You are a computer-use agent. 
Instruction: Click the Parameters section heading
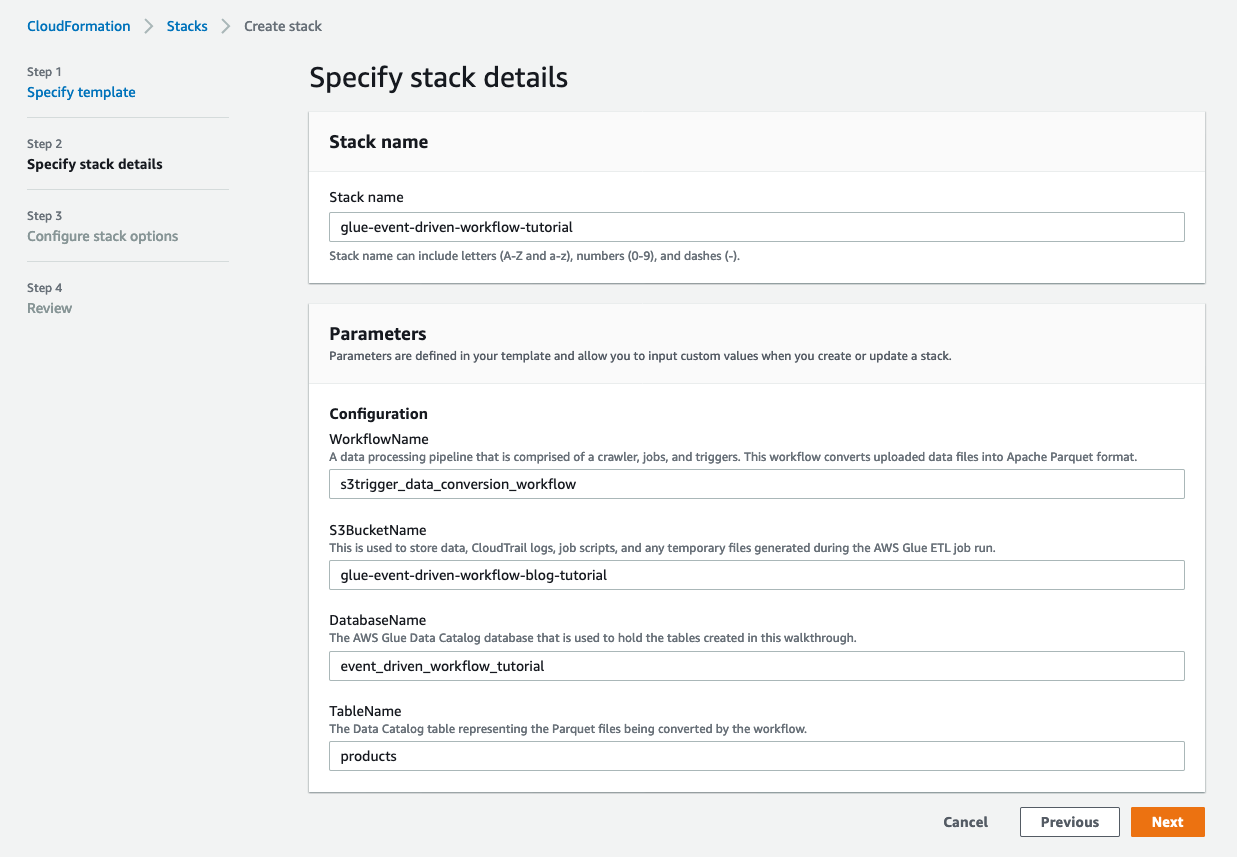pyautogui.click(x=377, y=334)
